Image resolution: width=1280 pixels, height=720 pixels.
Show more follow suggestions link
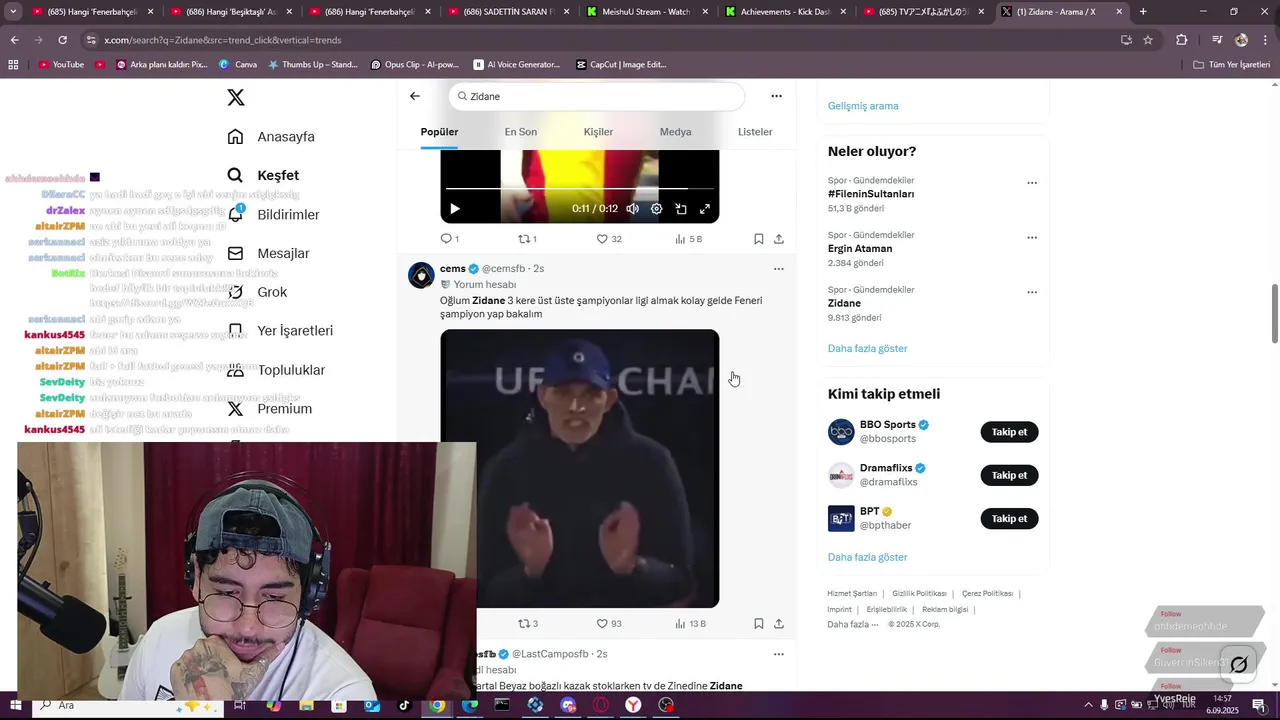point(868,557)
